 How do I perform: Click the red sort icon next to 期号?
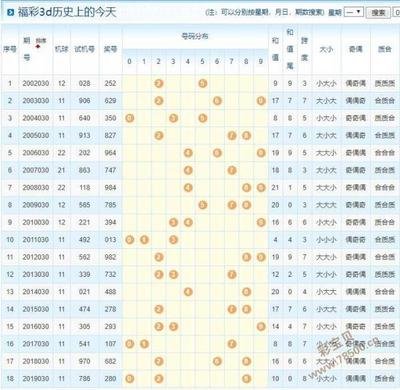[38, 46]
